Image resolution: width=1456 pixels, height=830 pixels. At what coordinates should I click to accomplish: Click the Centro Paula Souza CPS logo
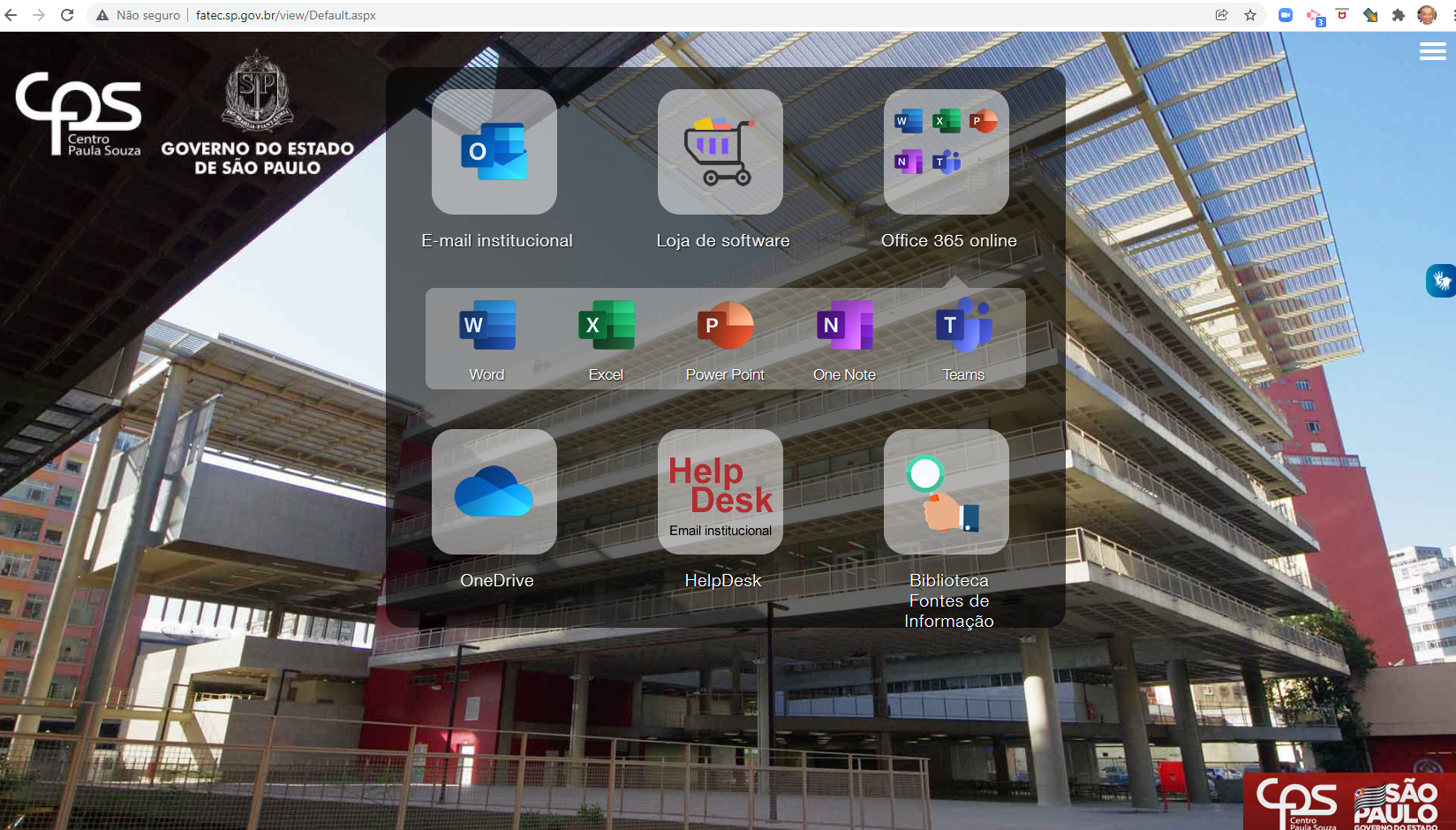click(79, 114)
